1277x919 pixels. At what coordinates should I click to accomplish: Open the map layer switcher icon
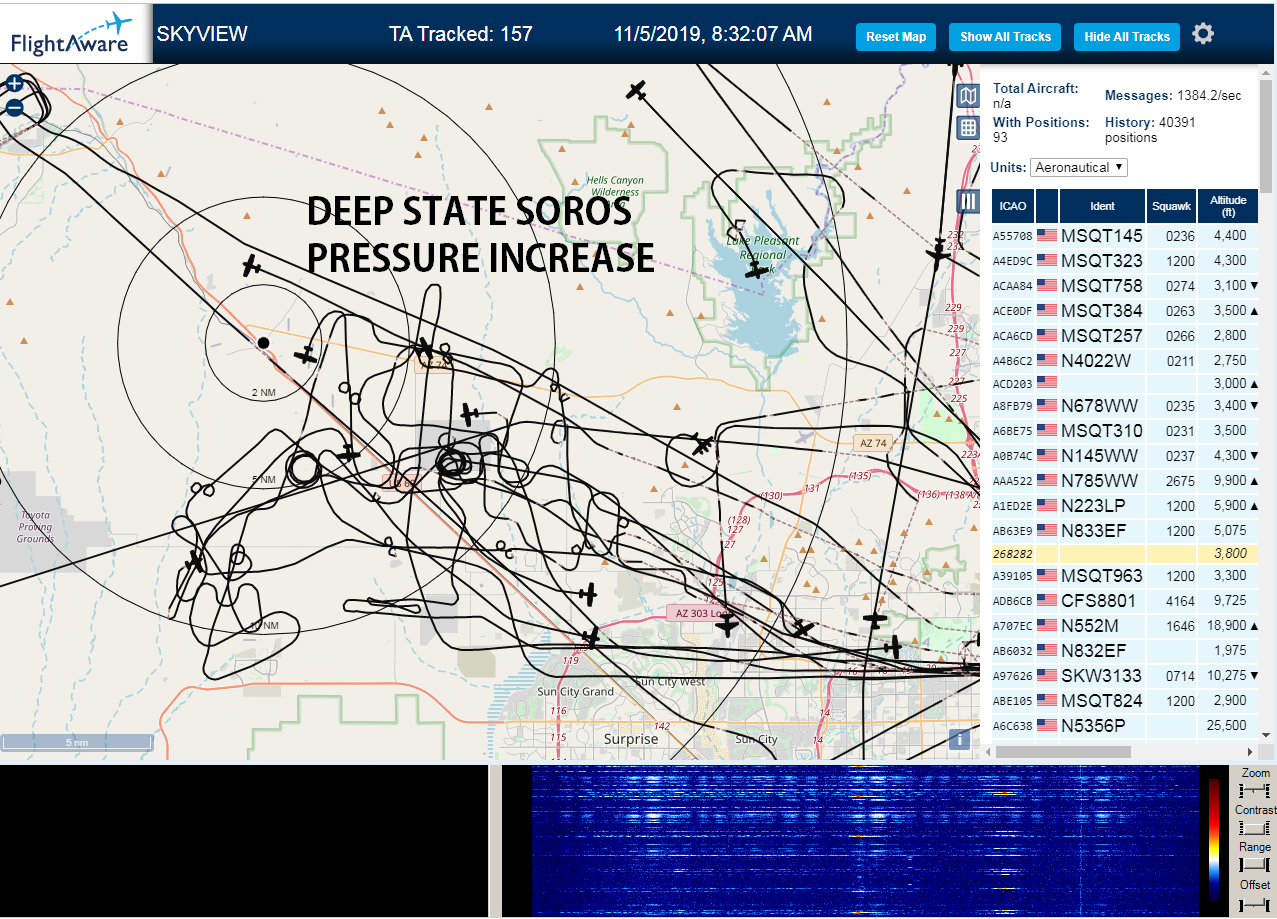click(x=968, y=96)
